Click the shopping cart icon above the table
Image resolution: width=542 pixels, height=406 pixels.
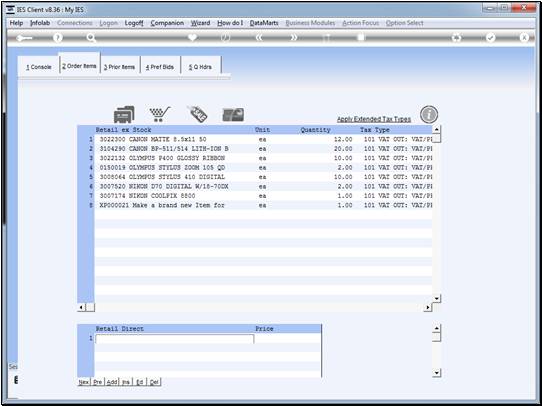click(x=159, y=114)
